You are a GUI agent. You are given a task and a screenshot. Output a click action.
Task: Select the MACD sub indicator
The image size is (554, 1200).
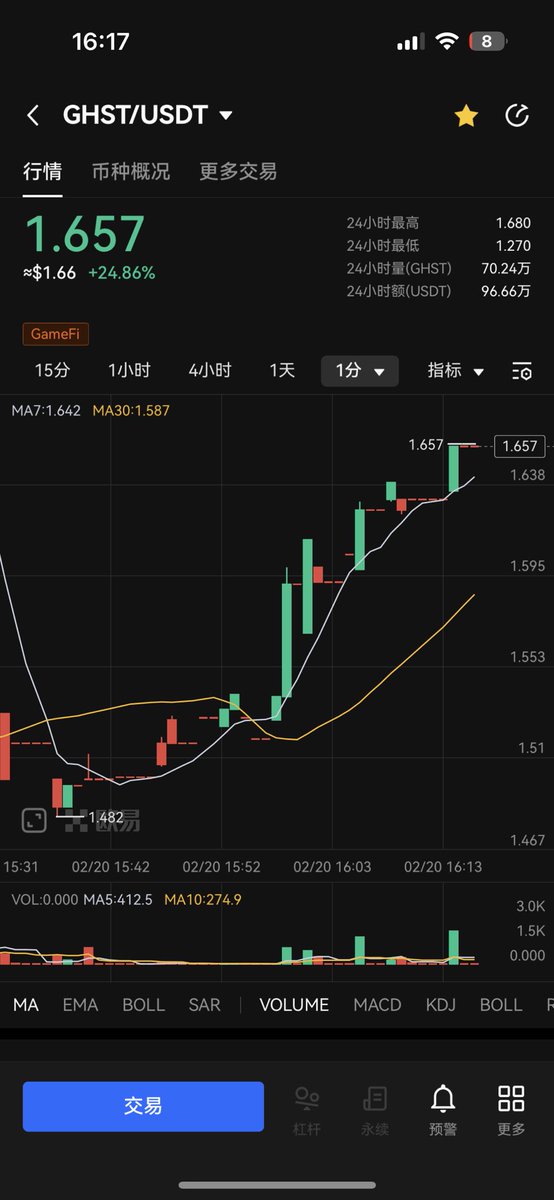[x=377, y=1005]
